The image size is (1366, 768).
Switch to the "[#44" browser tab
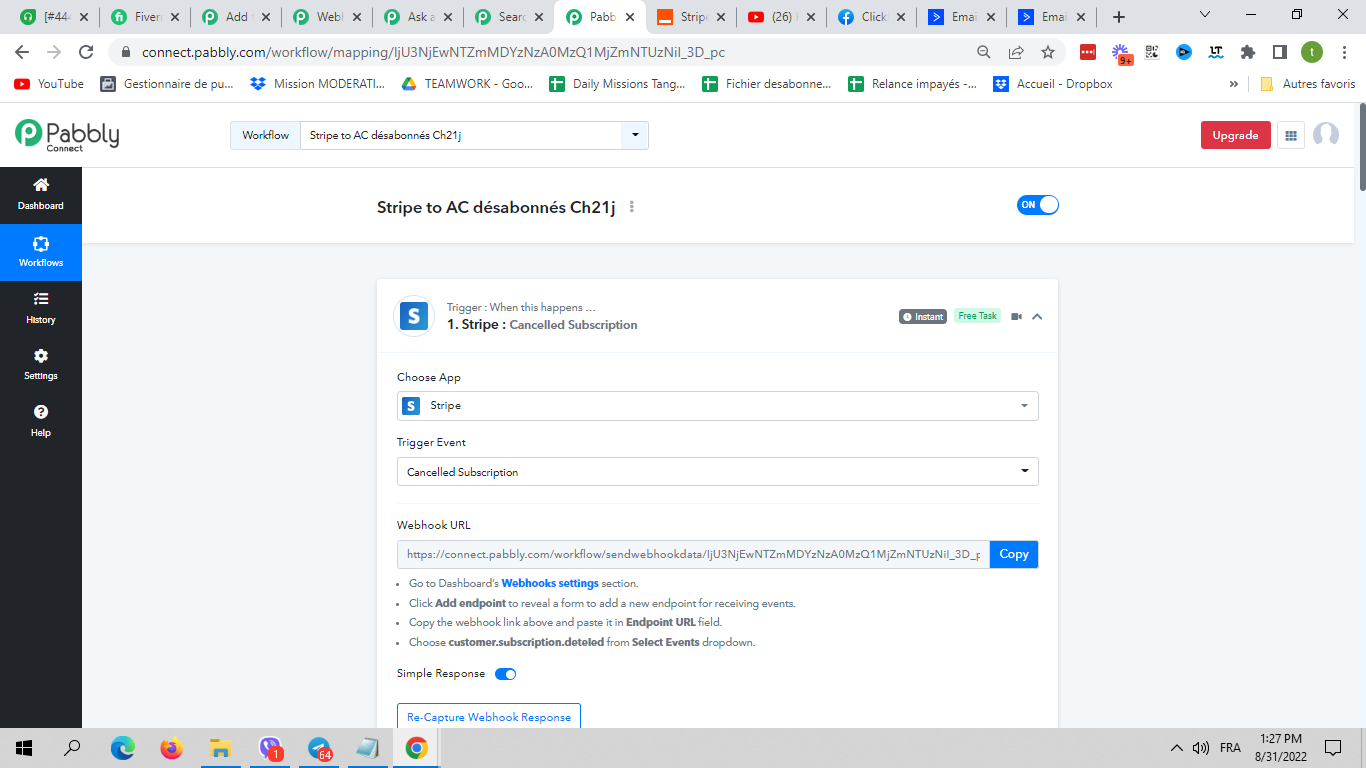pyautogui.click(x=52, y=17)
